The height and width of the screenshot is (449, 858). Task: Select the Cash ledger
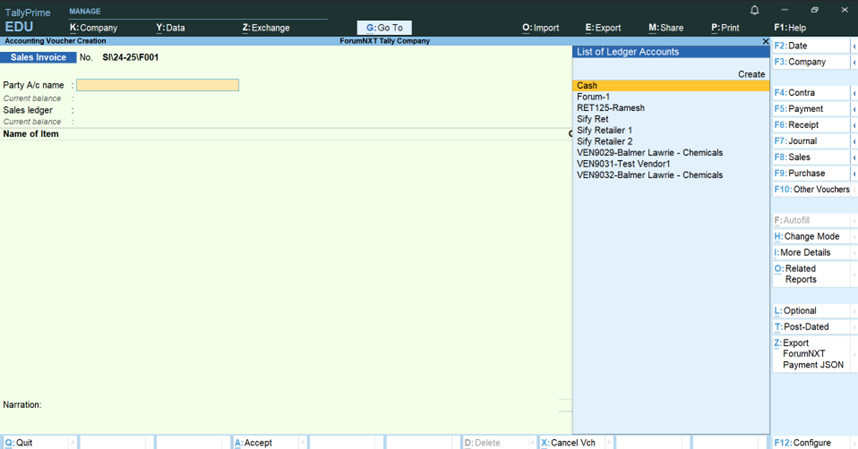point(671,85)
